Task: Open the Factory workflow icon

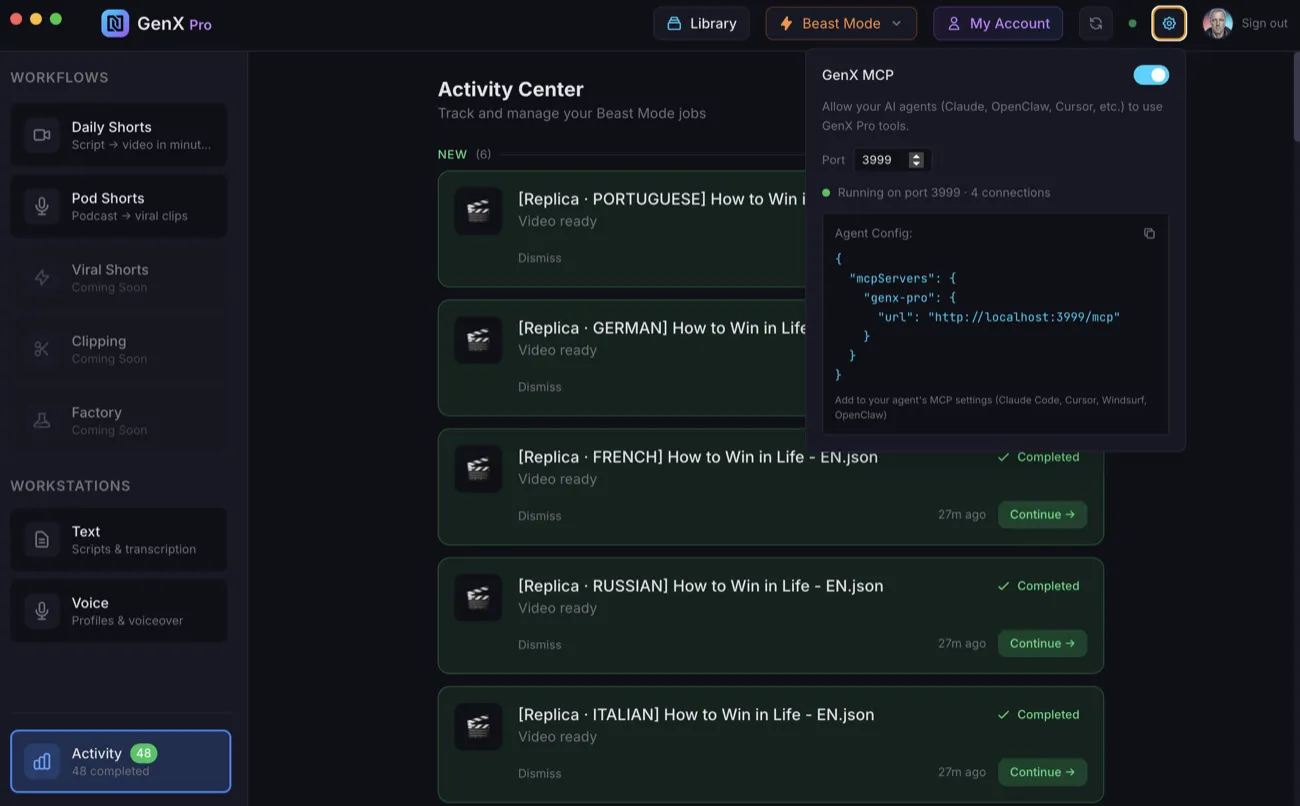Action: 41,420
